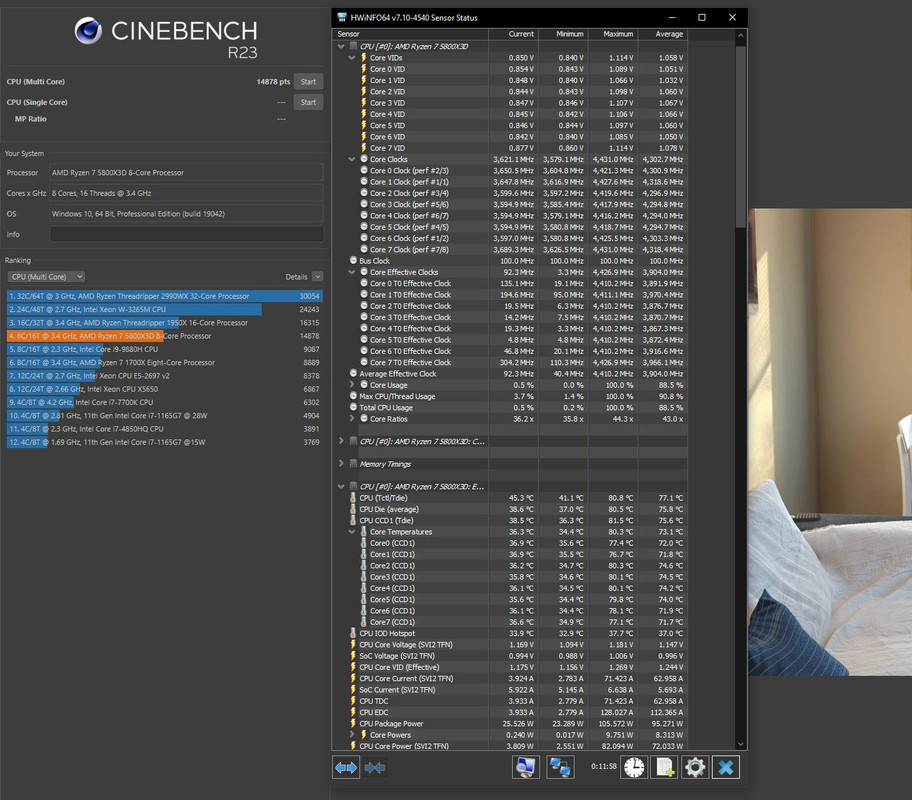Open the Details dropdown arrow in Ranking
The image size is (912, 800).
(x=317, y=277)
